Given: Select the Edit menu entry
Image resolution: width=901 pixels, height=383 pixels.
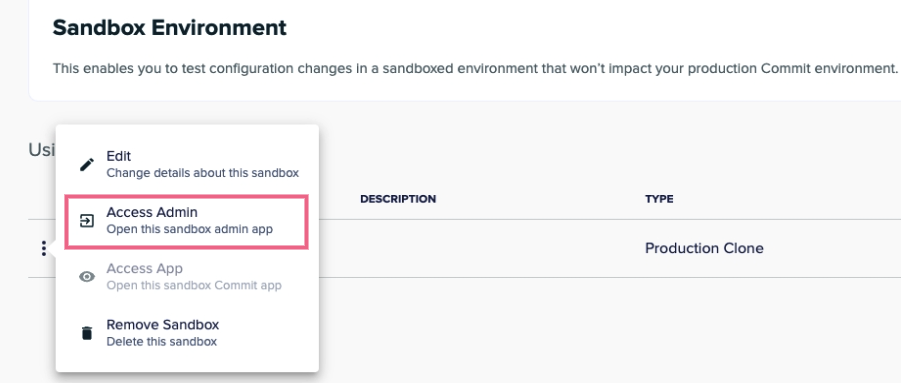Looking at the screenshot, I should (x=187, y=164).
